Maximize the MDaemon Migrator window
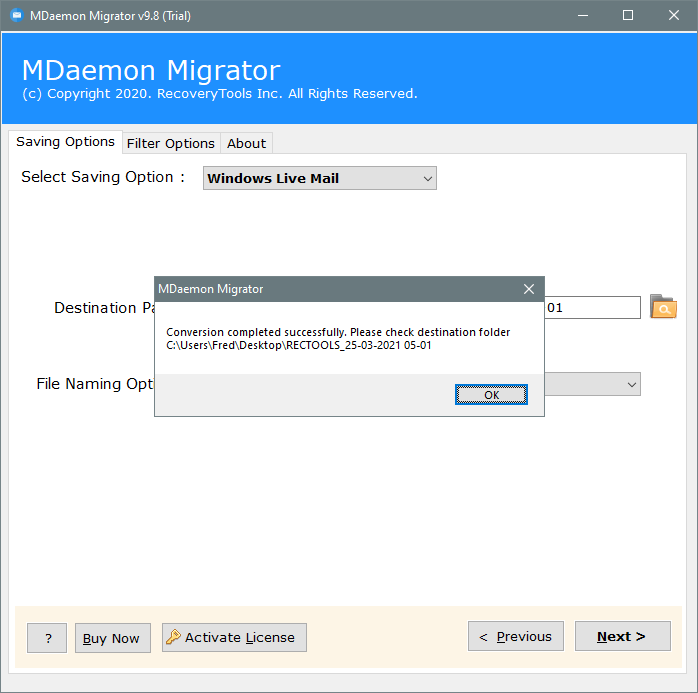This screenshot has height=693, width=698. tap(628, 16)
